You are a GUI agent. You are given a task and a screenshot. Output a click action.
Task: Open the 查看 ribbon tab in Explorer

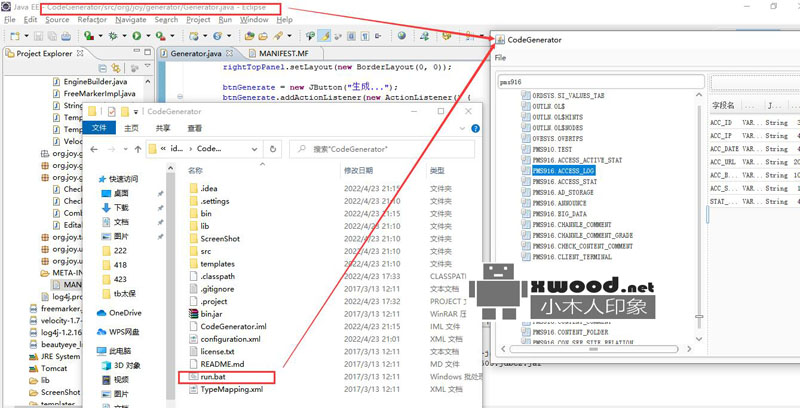tap(194, 128)
